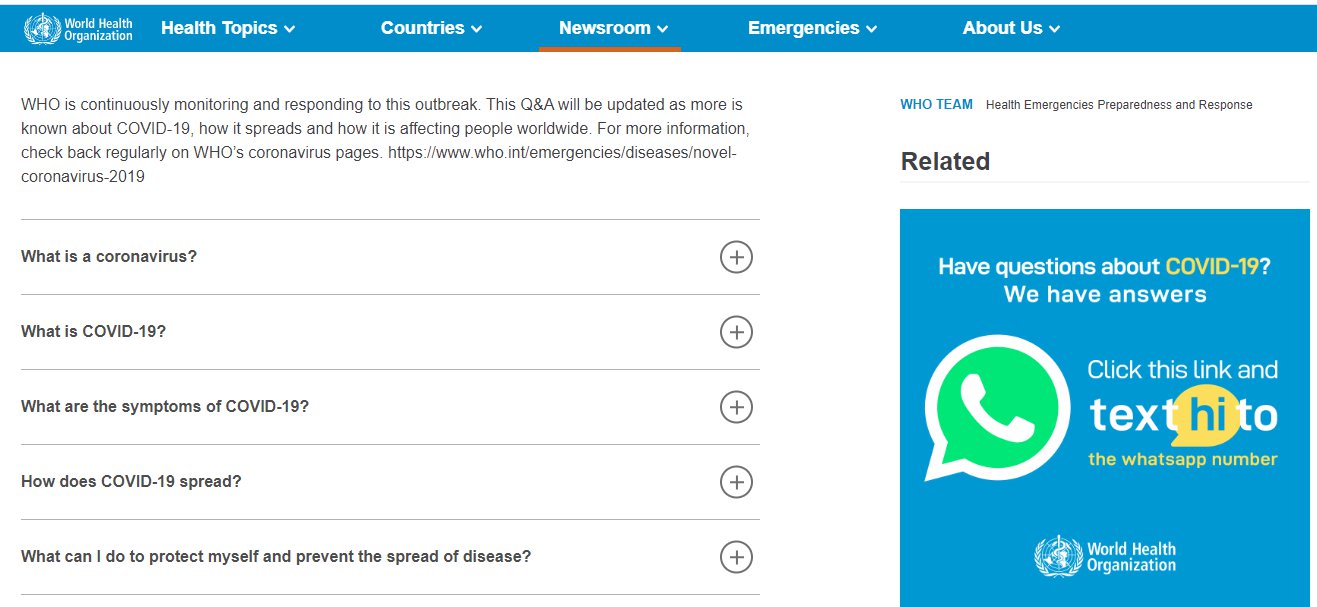This screenshot has width=1317, height=607.
Task: Click 'Health Emergencies Preparedness and Response' link
Action: (x=1119, y=105)
